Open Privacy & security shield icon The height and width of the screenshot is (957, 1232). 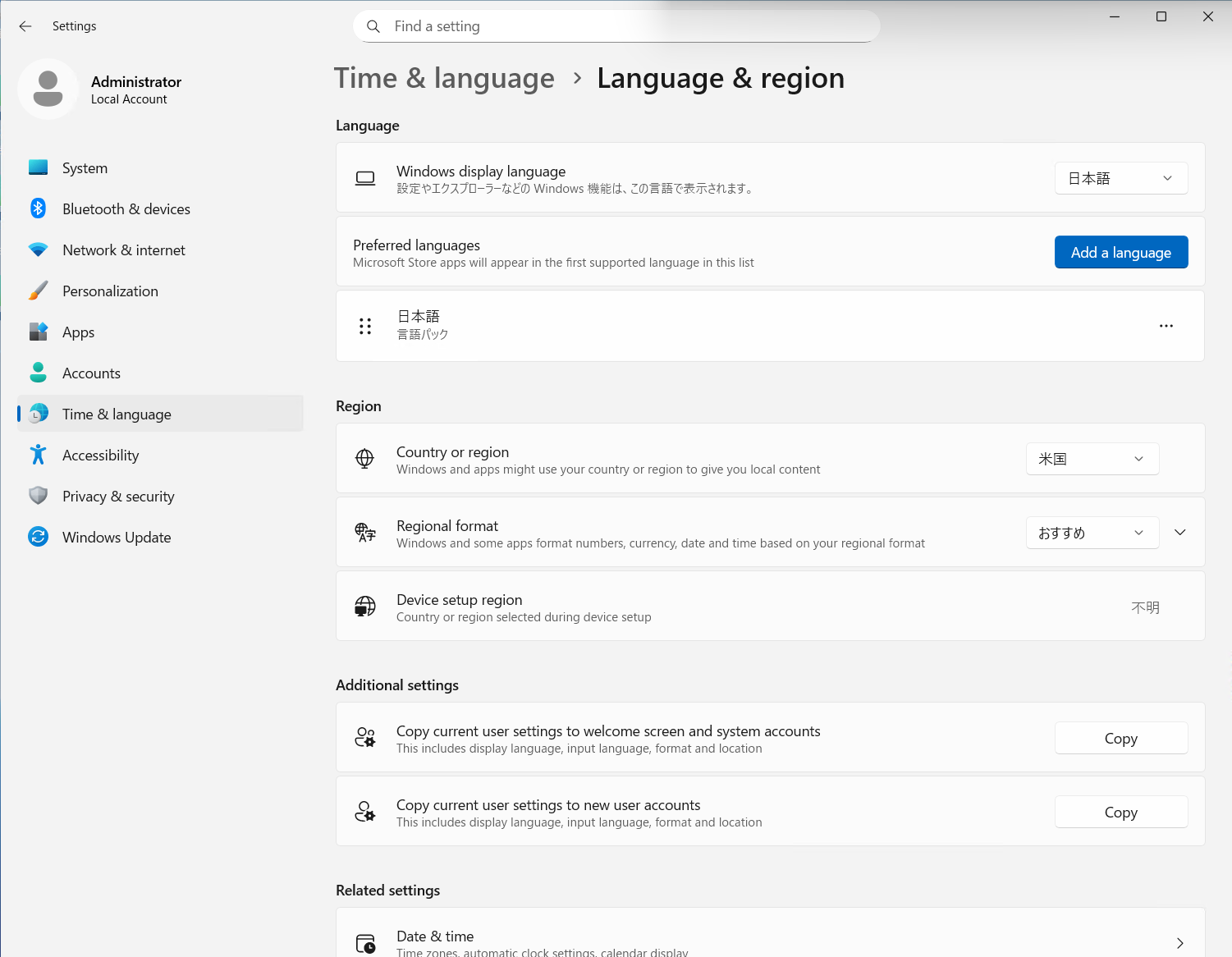point(38,496)
